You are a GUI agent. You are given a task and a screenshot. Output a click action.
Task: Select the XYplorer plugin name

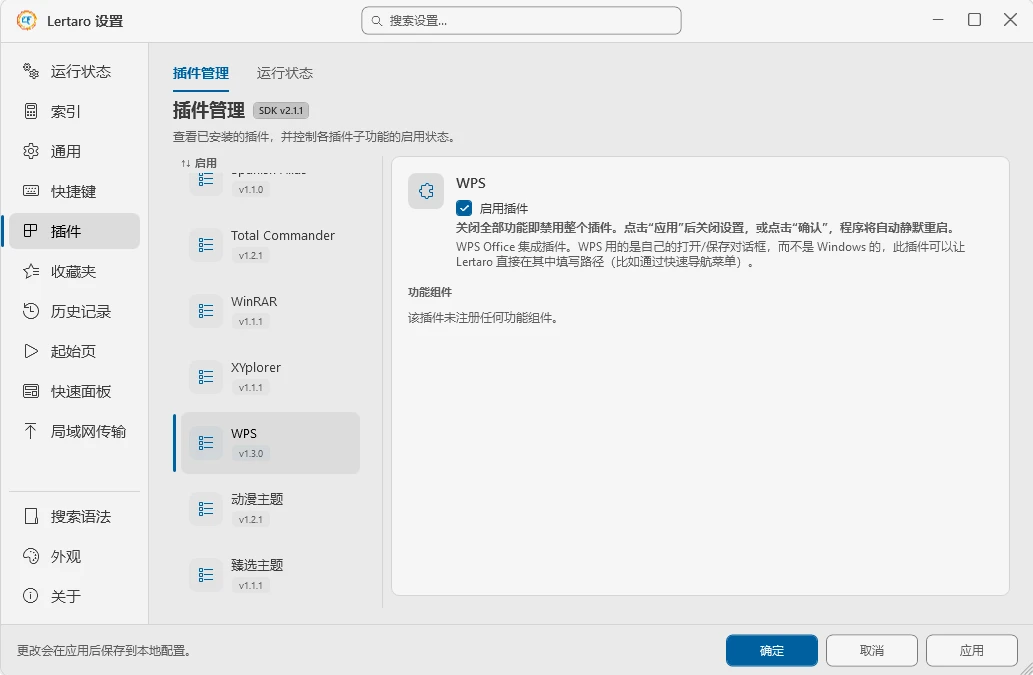tap(256, 367)
